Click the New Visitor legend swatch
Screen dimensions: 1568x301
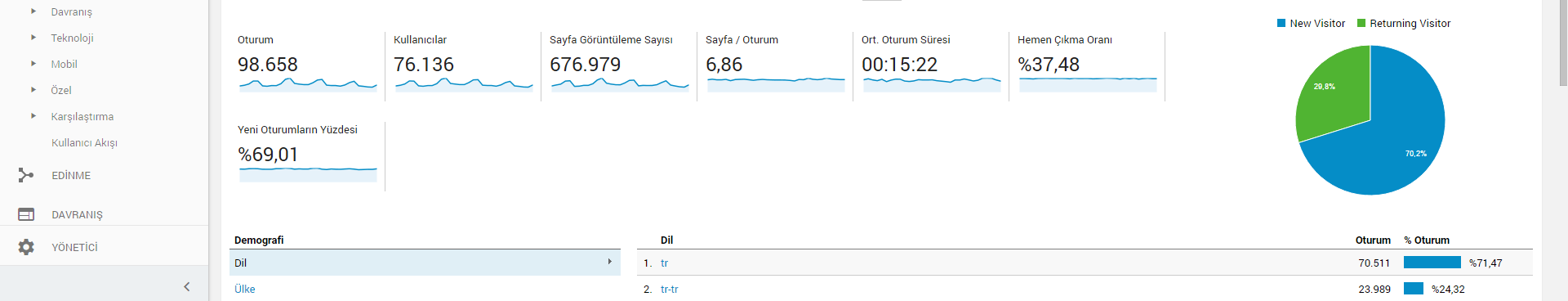click(x=1281, y=23)
